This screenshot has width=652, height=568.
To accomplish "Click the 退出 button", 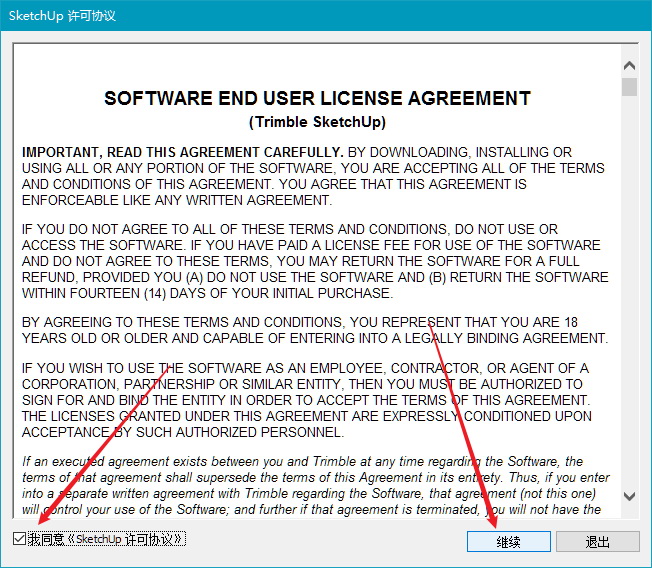I will click(598, 541).
